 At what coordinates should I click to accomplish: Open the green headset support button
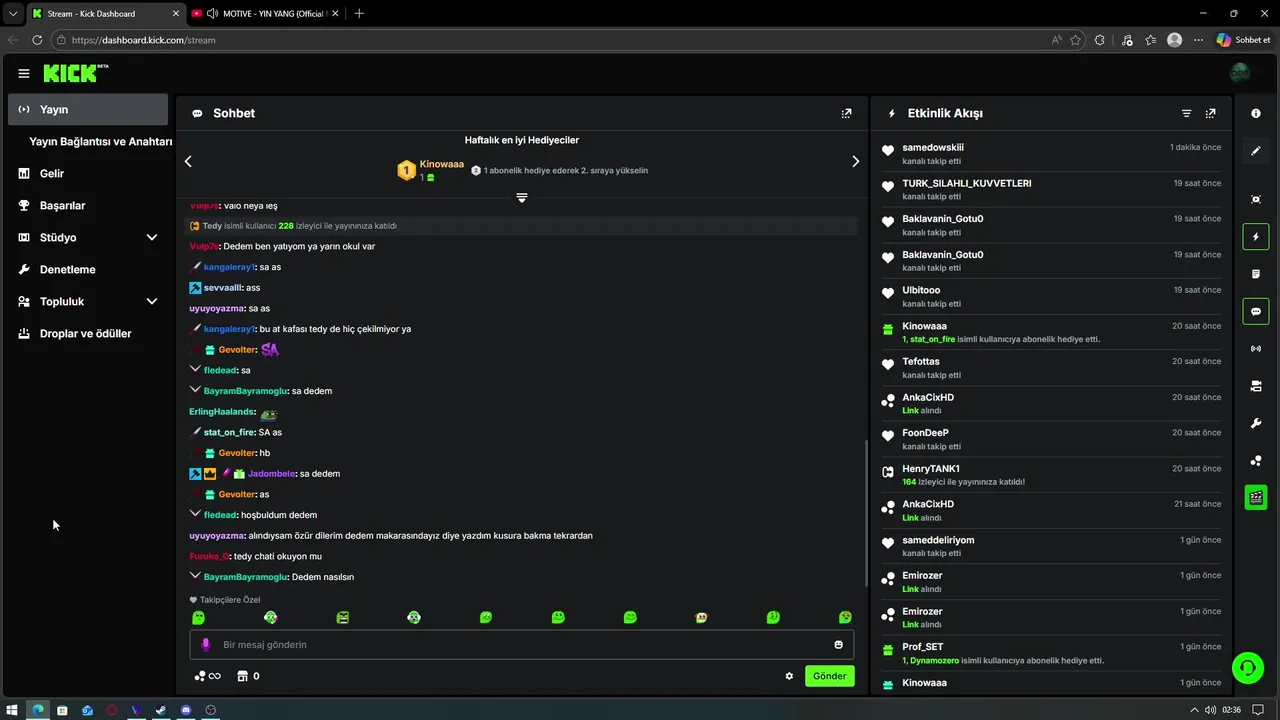[x=1247, y=667]
